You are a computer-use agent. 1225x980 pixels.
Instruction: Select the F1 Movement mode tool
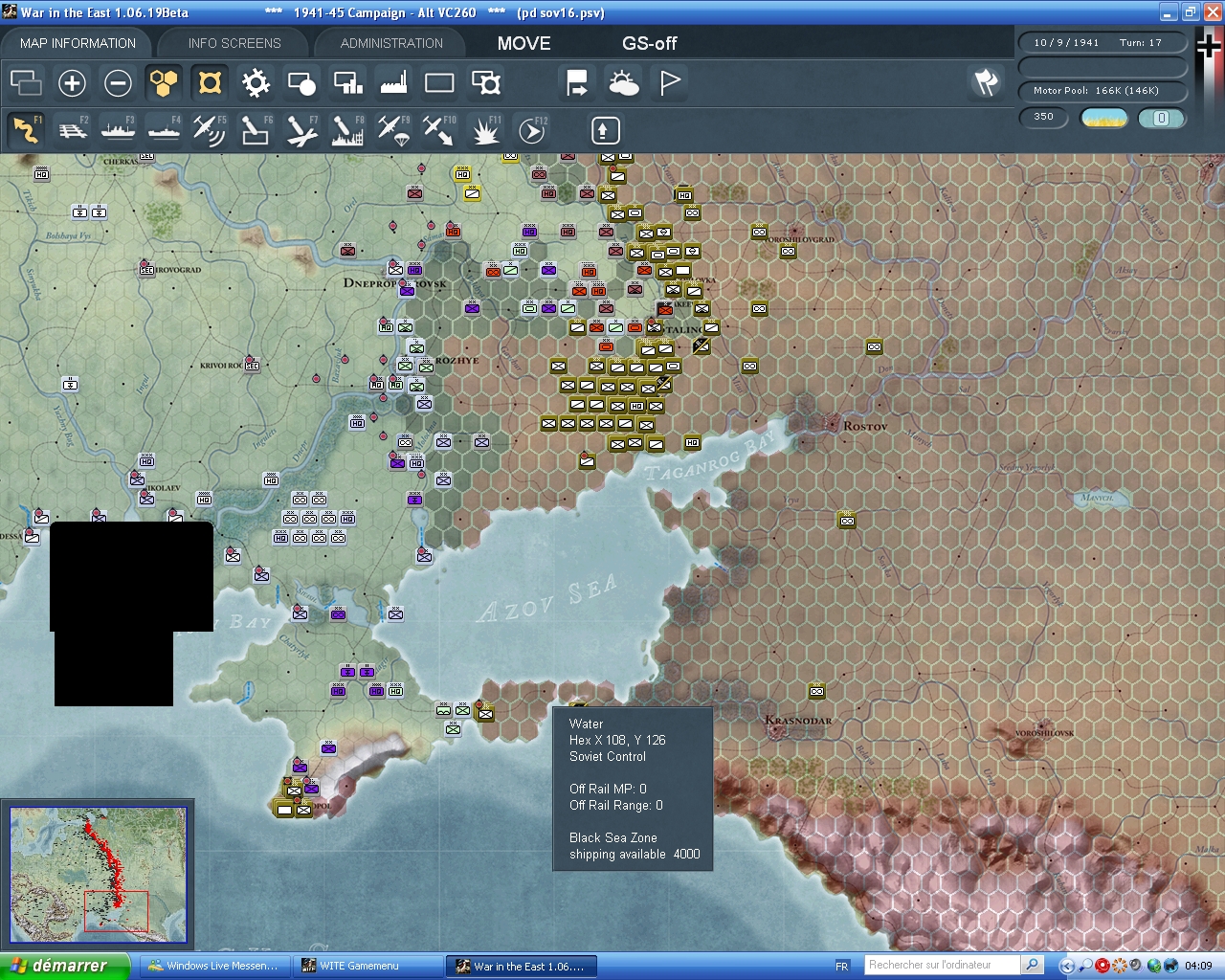coord(26,130)
